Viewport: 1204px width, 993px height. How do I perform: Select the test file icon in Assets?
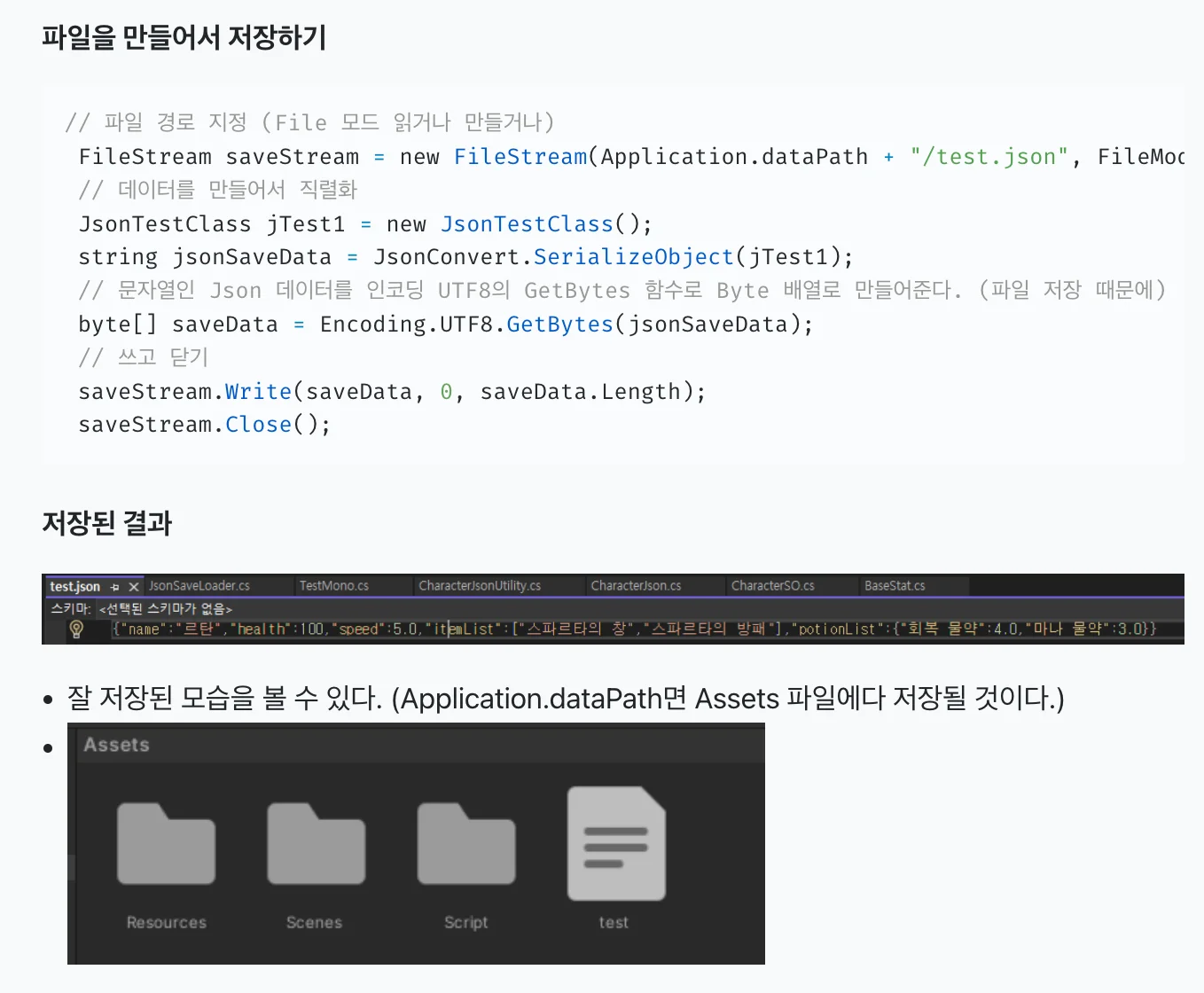click(x=615, y=843)
